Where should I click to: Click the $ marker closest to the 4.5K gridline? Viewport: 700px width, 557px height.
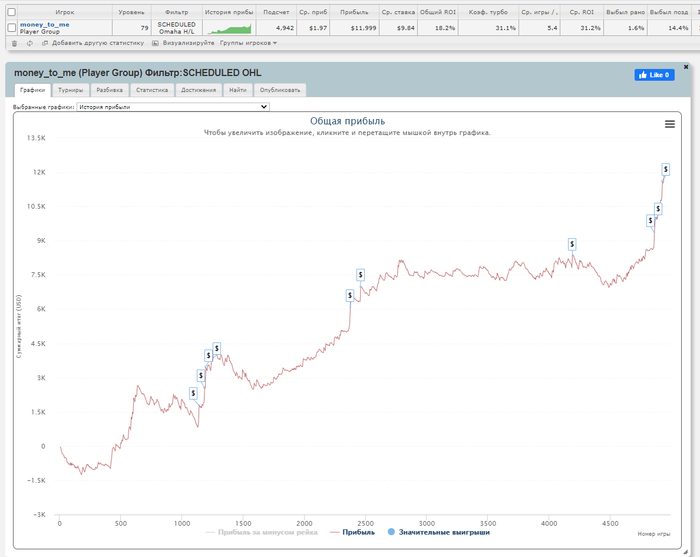pyautogui.click(x=217, y=348)
